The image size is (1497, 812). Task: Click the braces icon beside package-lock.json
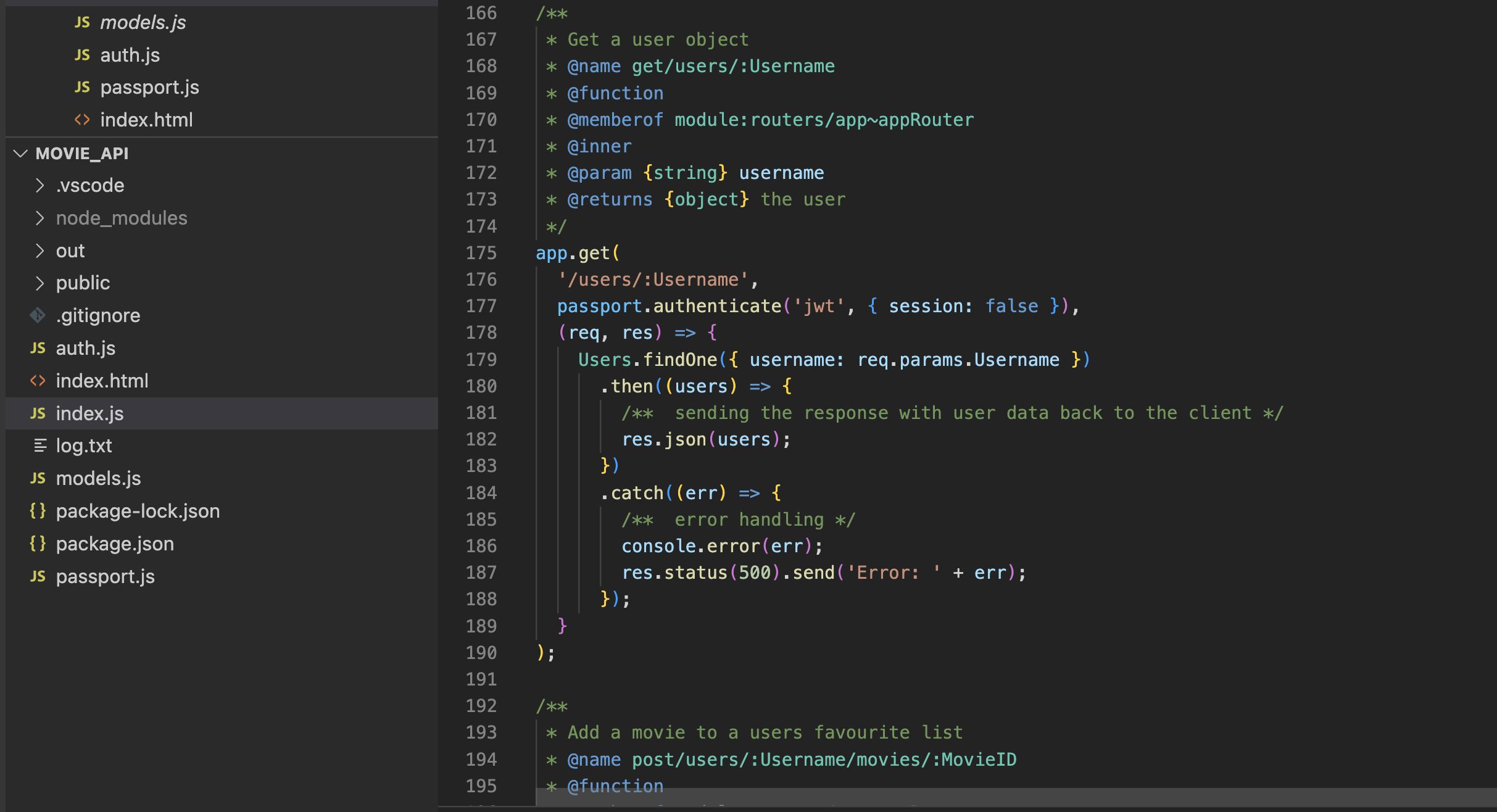click(x=38, y=511)
